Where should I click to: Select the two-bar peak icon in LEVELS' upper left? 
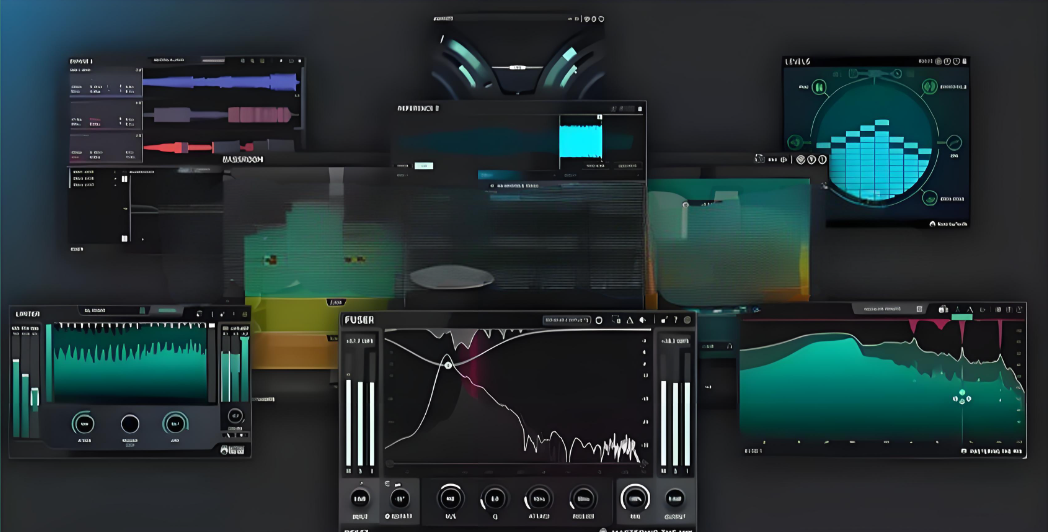point(819,87)
